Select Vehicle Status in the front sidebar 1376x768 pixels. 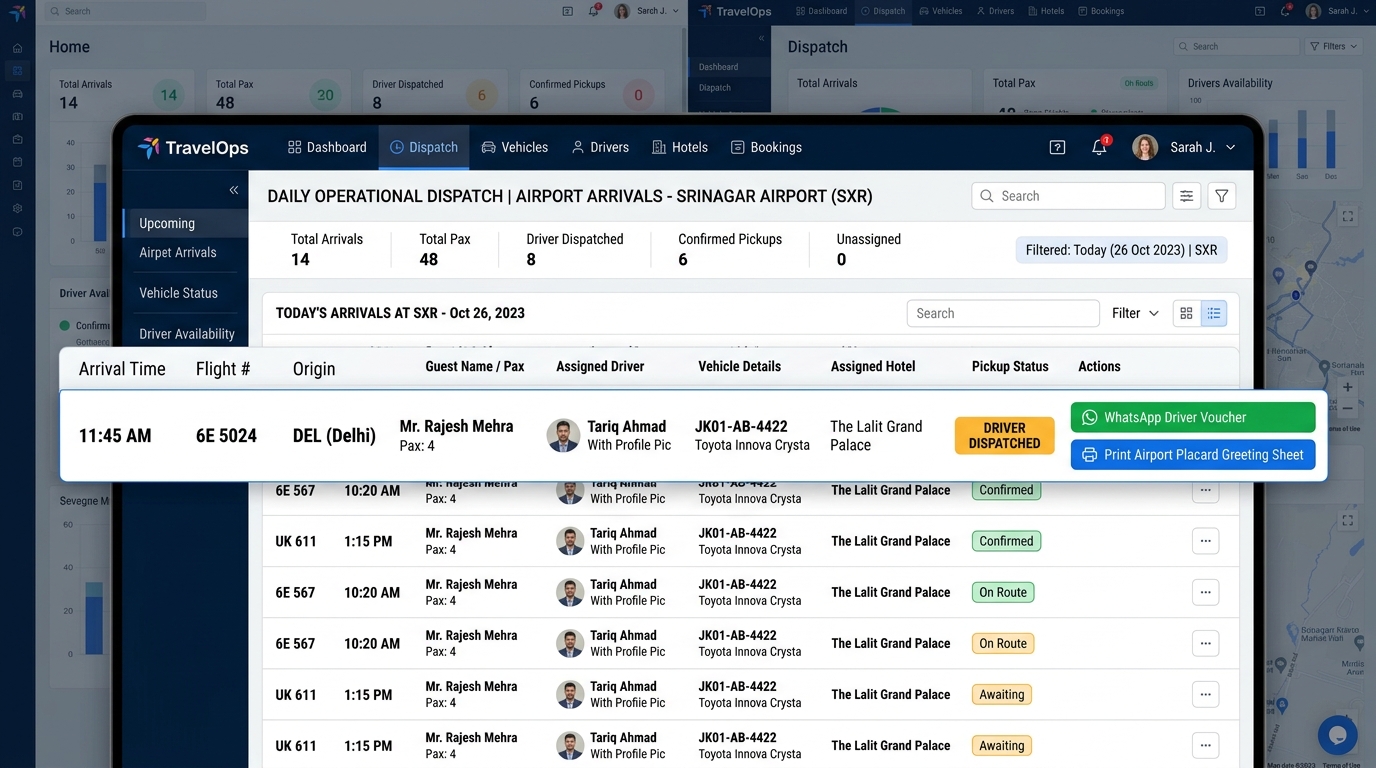pyautogui.click(x=178, y=293)
